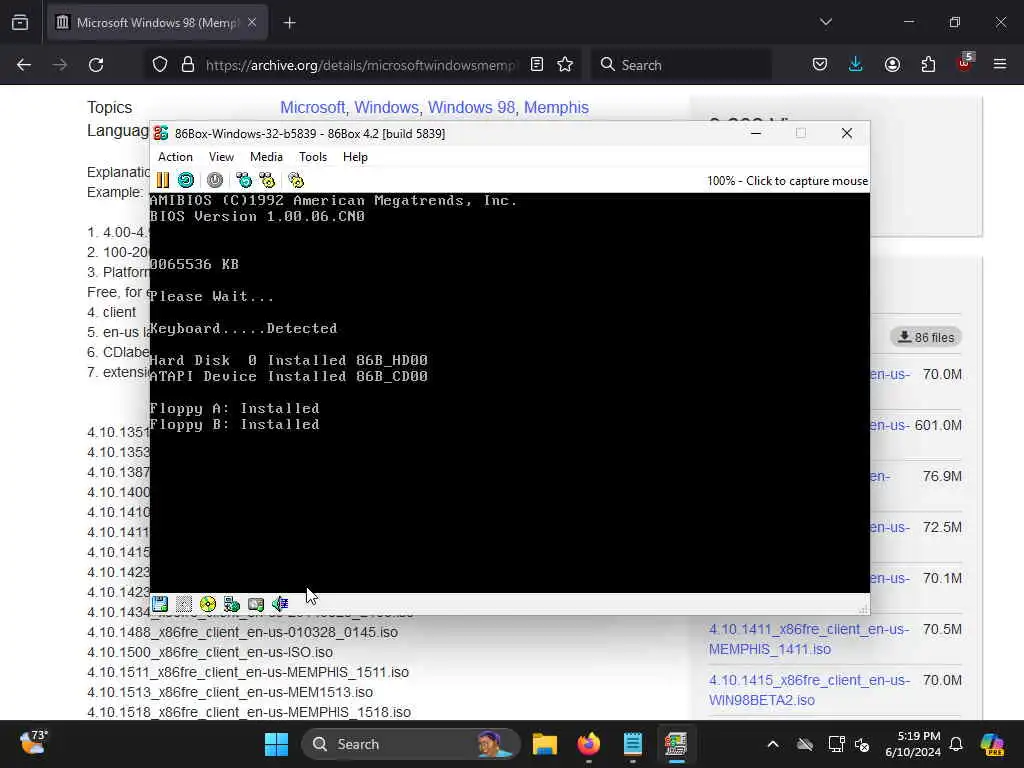Open 86Box Tools menu

[x=313, y=157]
